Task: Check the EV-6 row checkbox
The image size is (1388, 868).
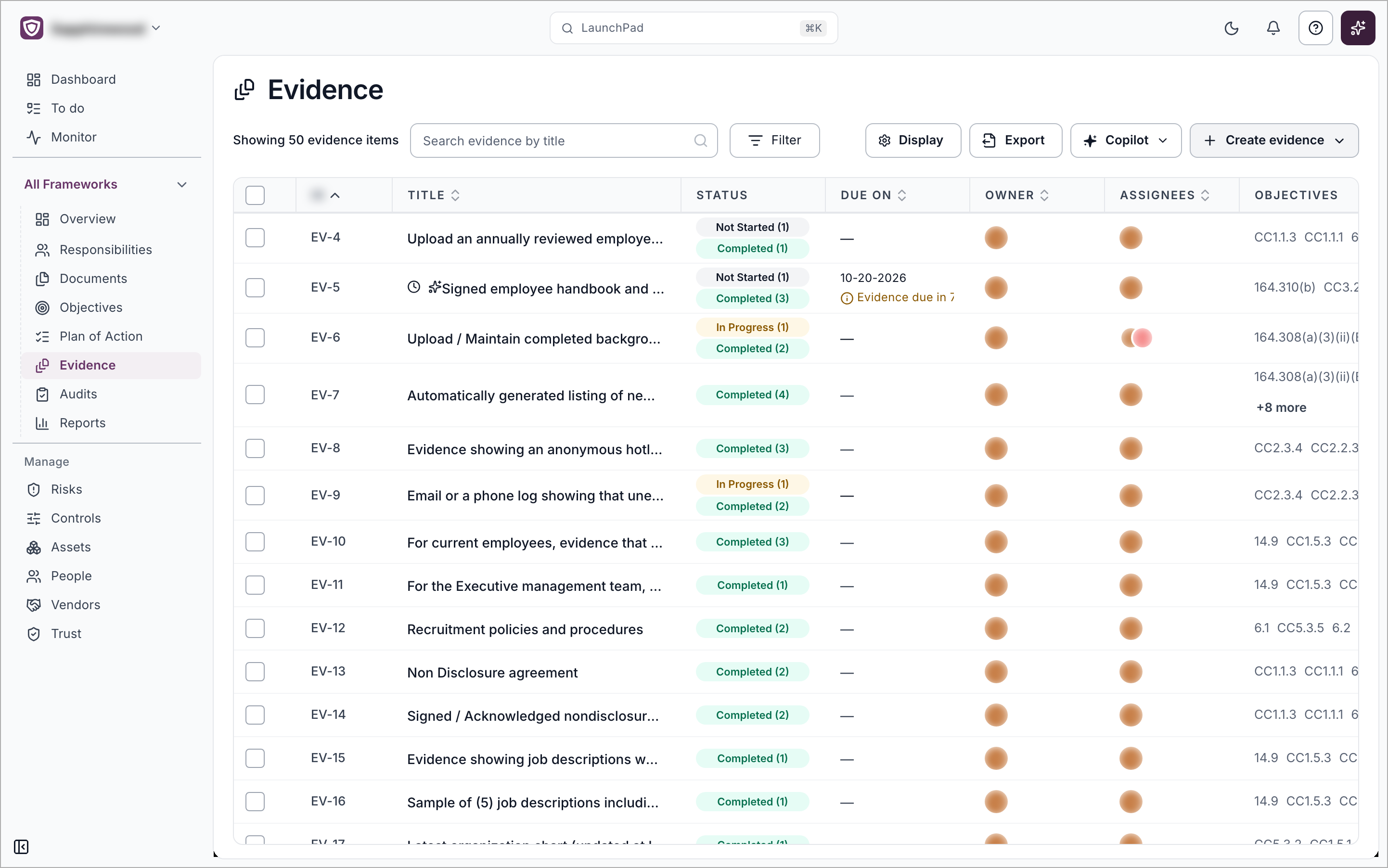Action: point(255,338)
